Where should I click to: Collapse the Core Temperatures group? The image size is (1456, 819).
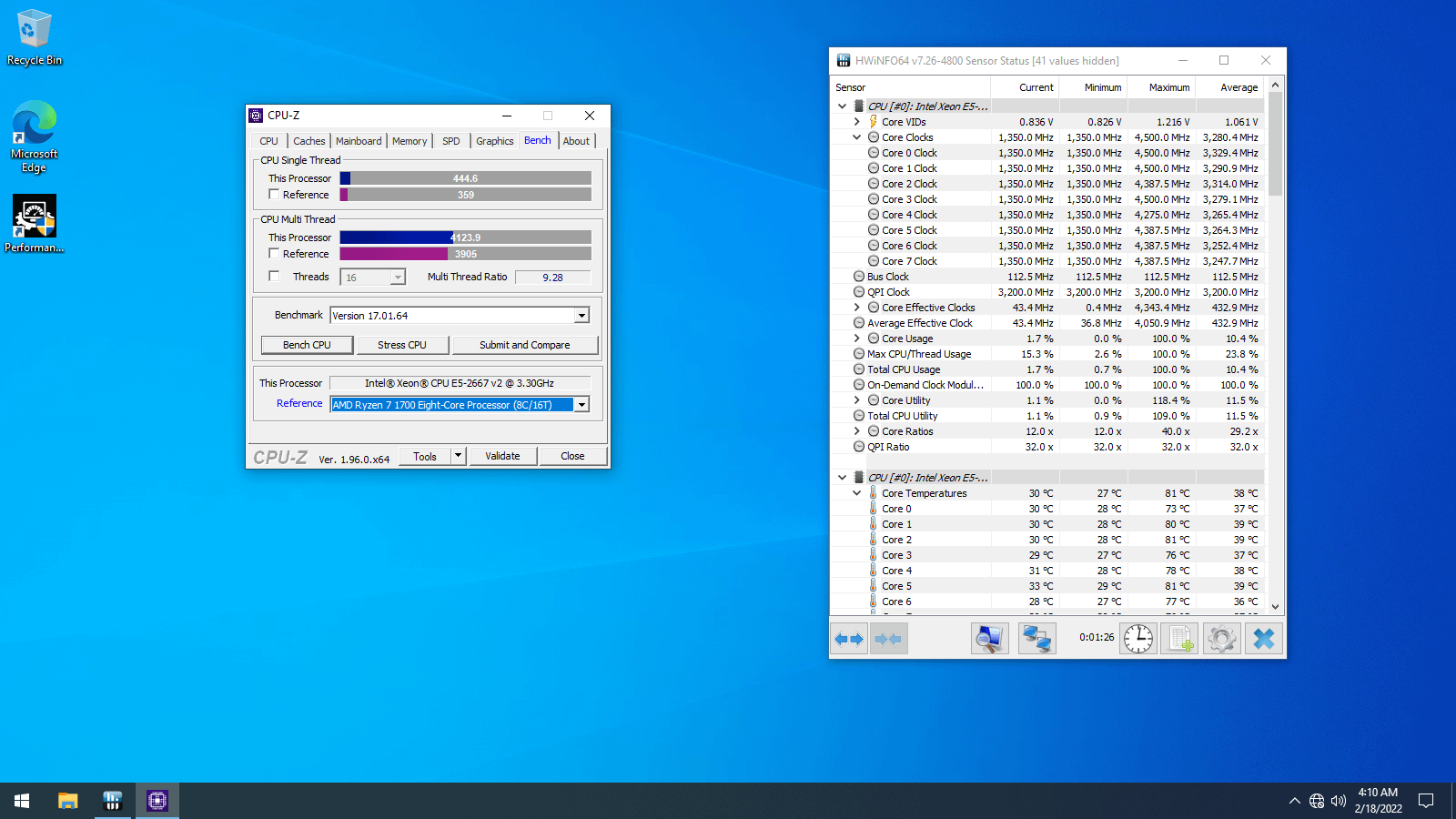857,493
